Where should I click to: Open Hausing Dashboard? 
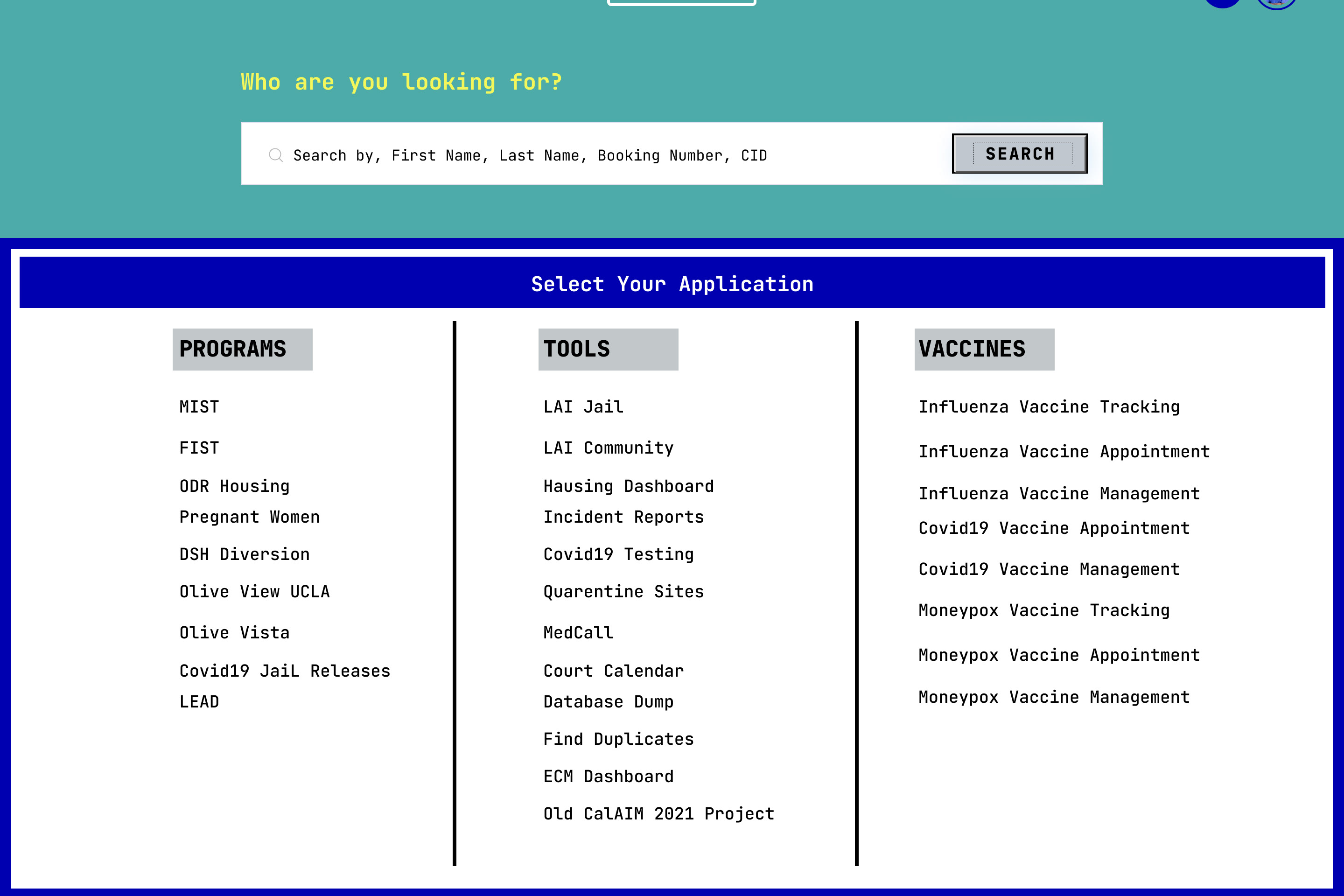pyautogui.click(x=629, y=486)
